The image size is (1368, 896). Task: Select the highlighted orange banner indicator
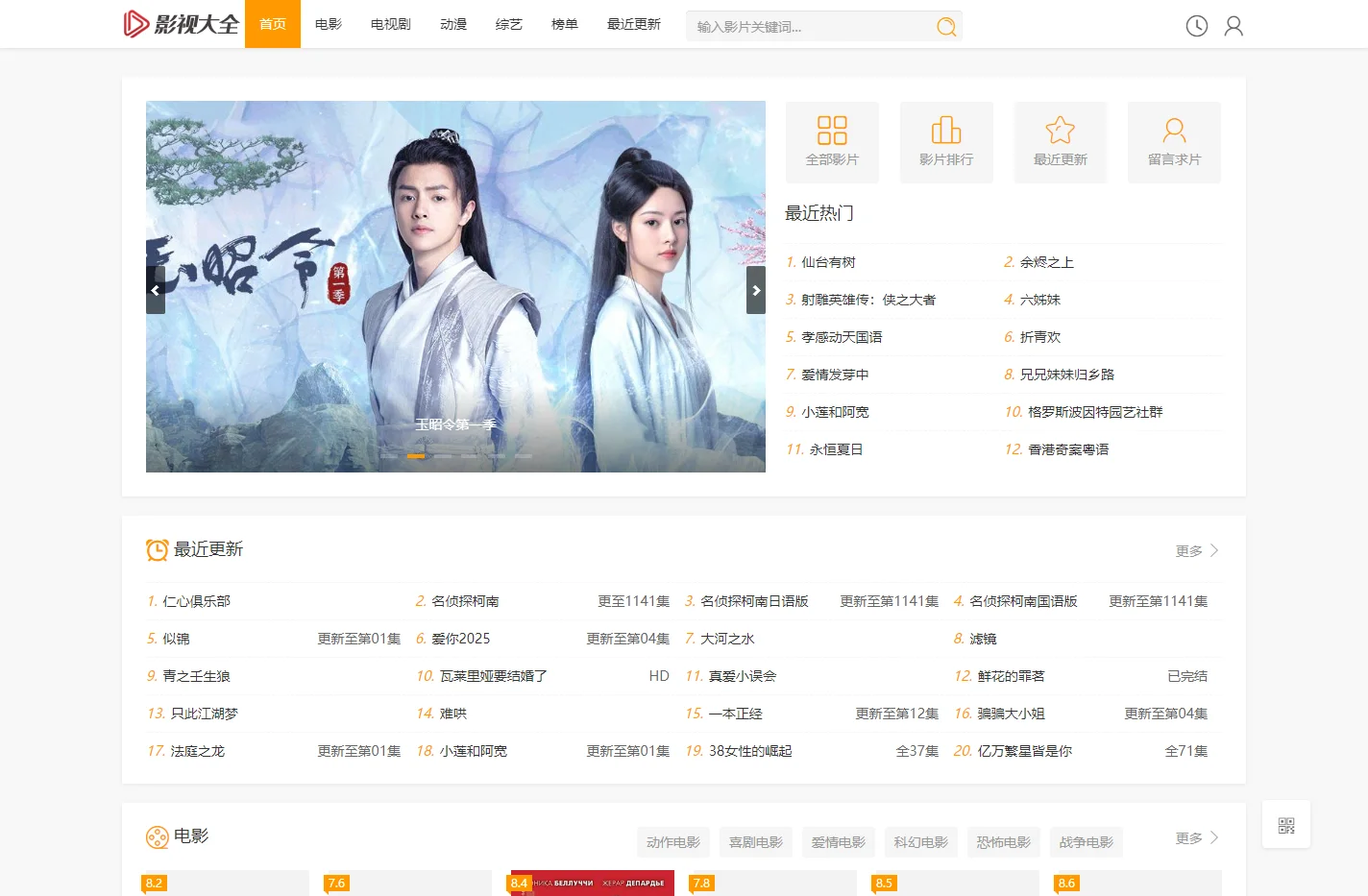(x=416, y=456)
